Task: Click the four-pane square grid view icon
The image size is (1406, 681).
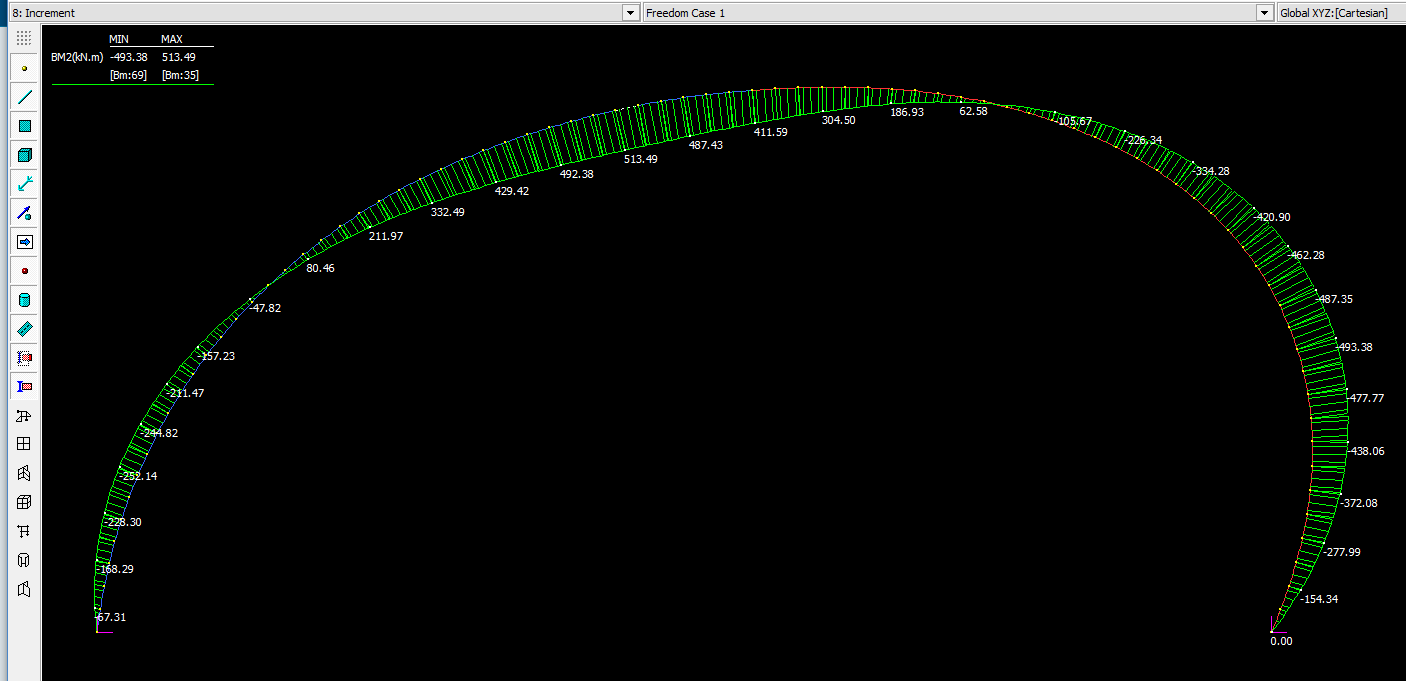Action: pos(25,444)
